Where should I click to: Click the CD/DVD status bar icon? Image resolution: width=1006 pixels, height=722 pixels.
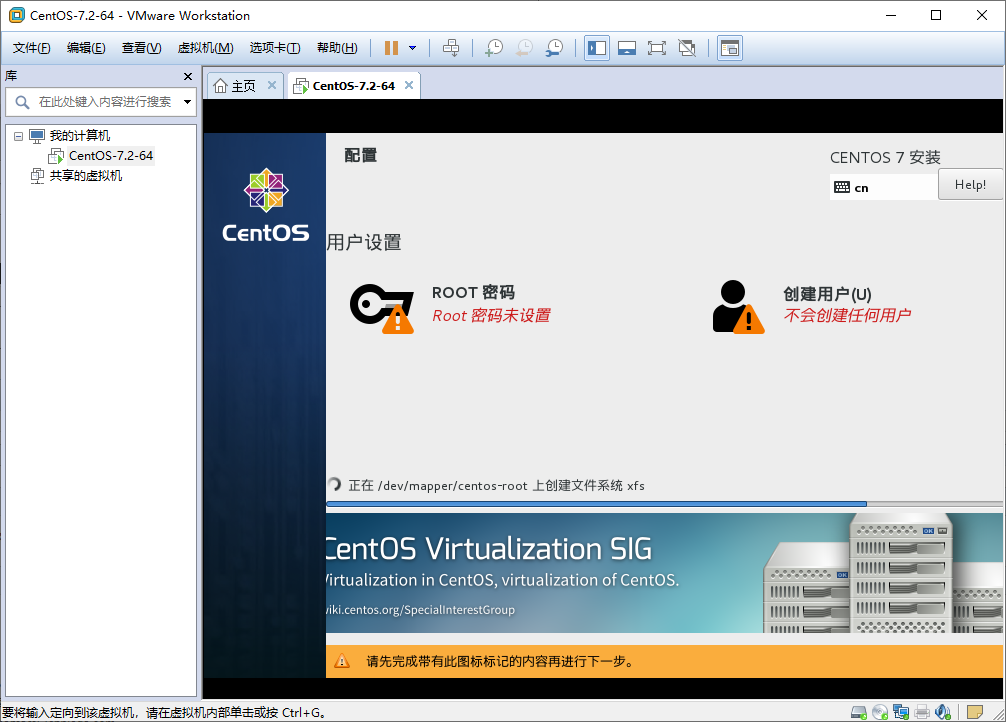(880, 712)
